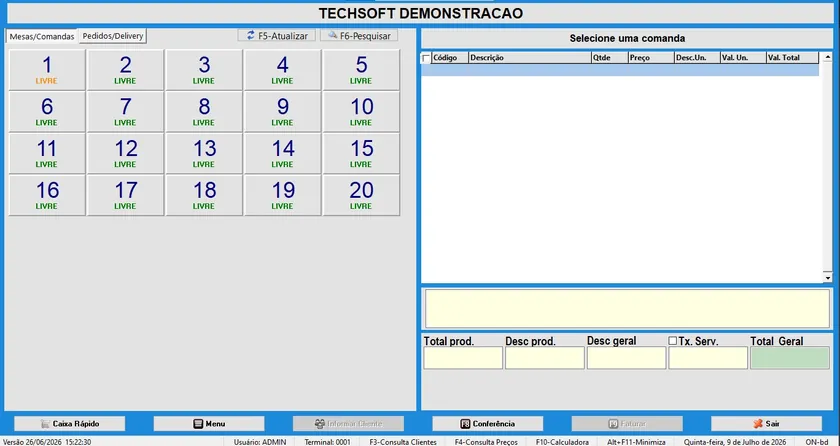This screenshot has width=840, height=446.
Task: Click Alt+F11-Minimiza in status bar
Action: tap(636, 442)
